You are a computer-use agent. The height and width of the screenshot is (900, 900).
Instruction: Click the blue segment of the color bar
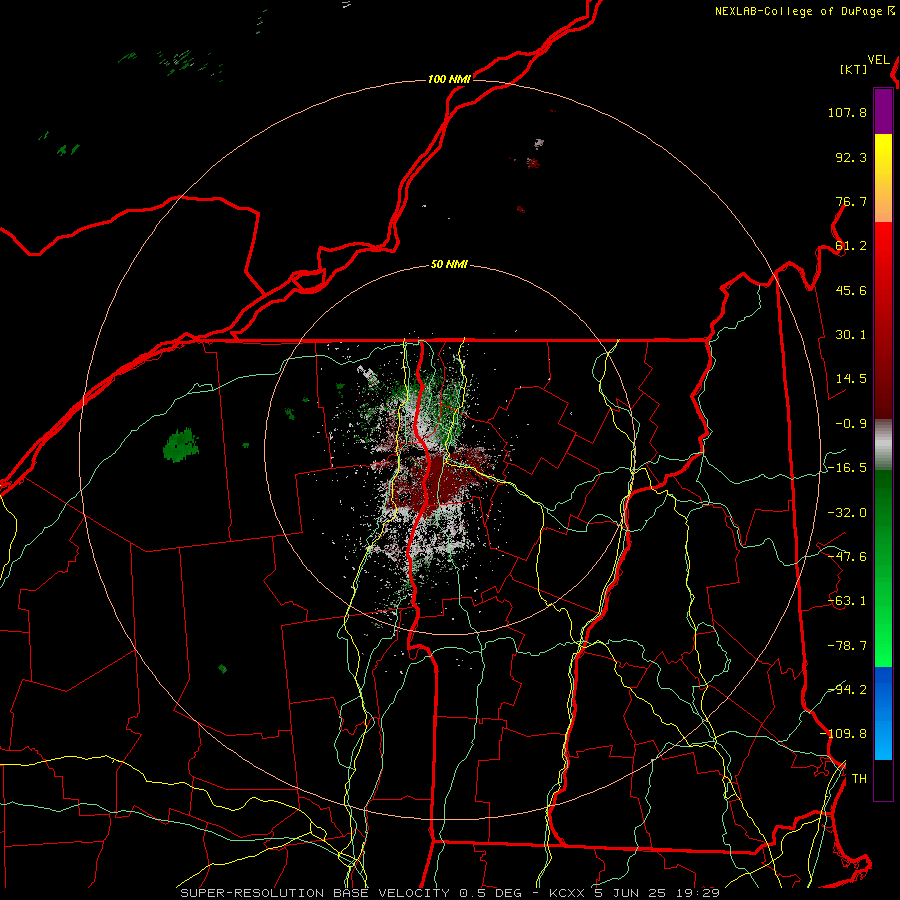[x=883, y=713]
